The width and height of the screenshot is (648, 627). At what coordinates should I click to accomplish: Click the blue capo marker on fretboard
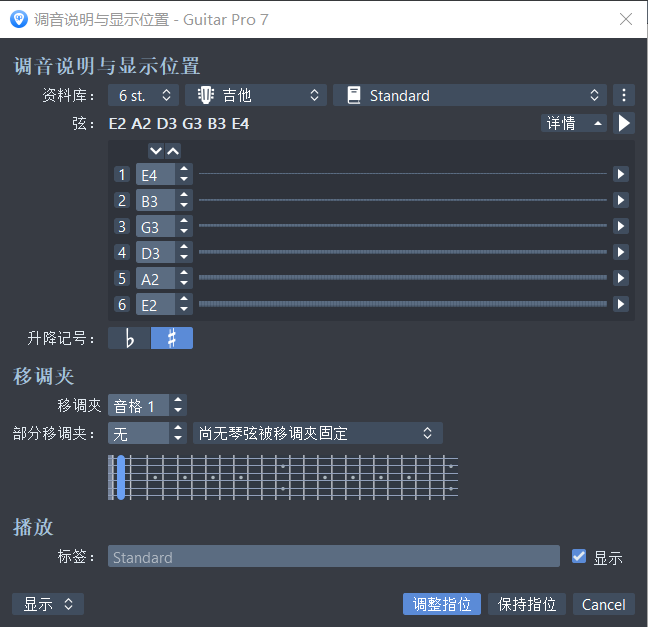pos(121,477)
